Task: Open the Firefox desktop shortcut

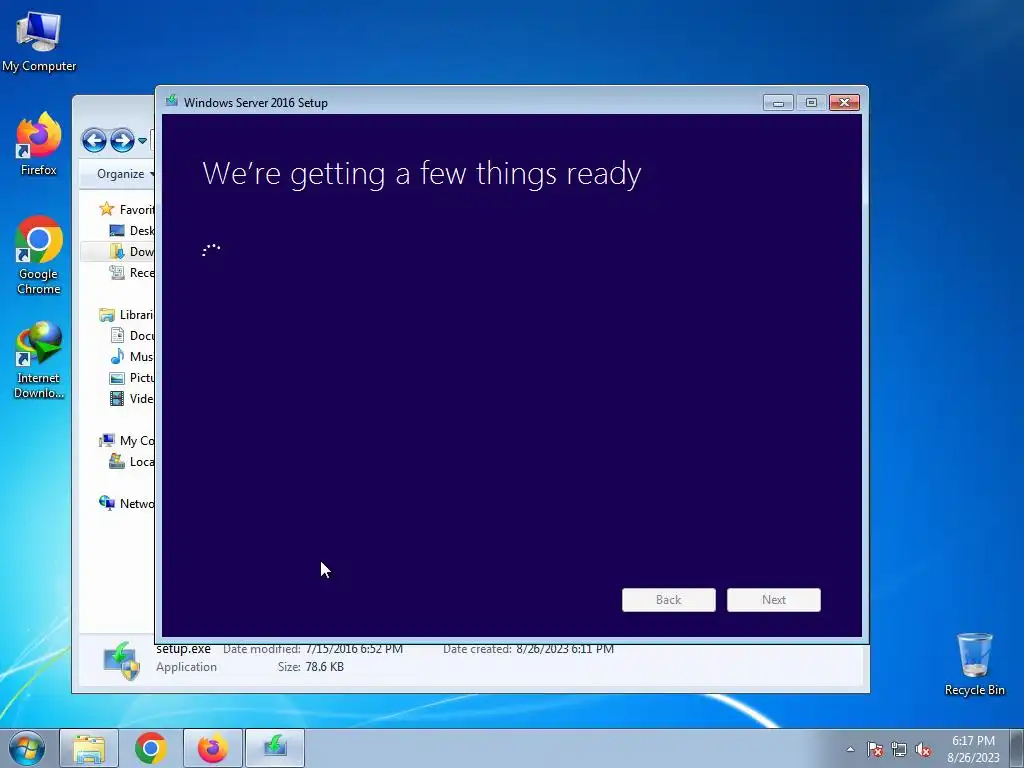Action: 39,144
